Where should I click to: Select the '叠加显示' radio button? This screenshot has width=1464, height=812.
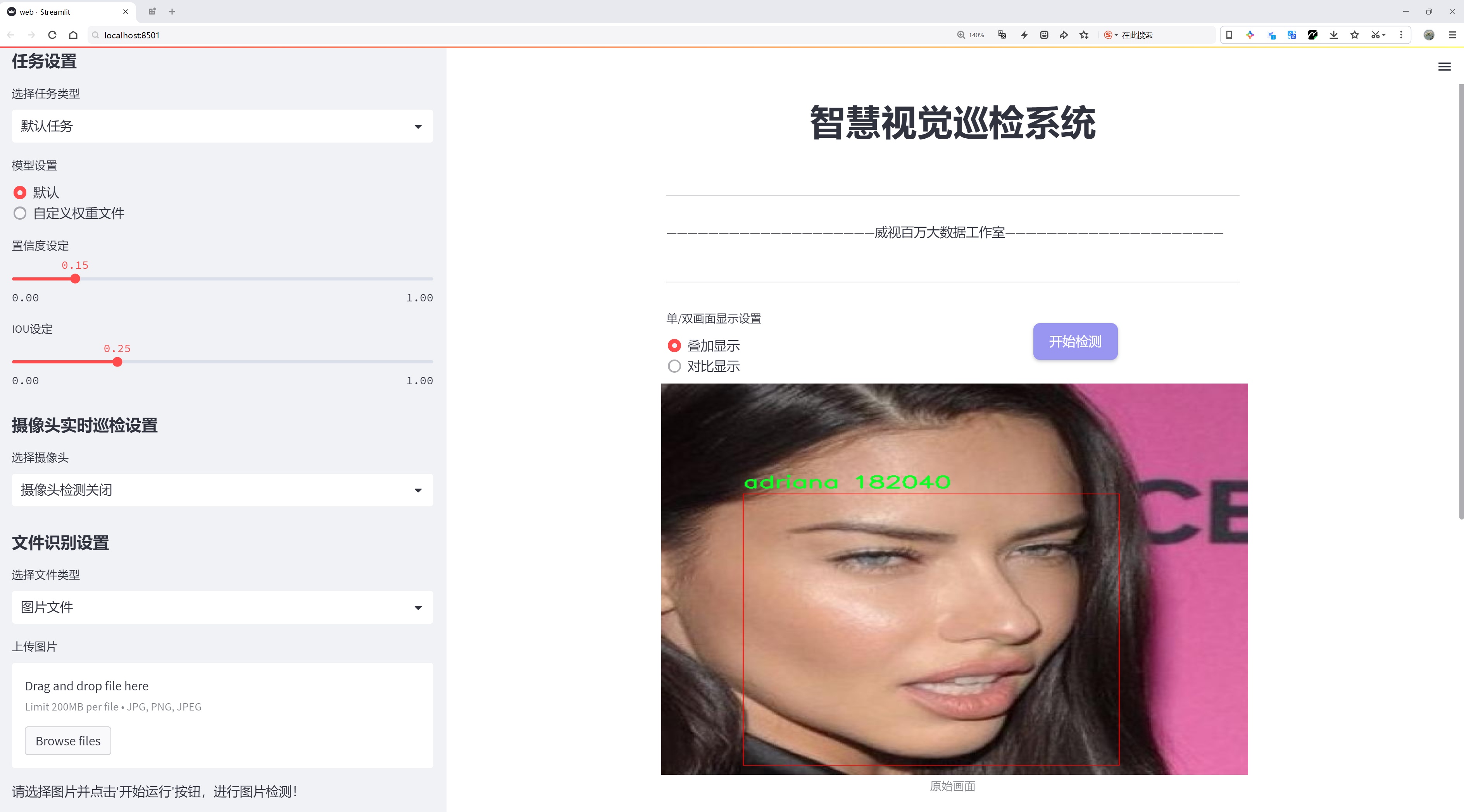pyautogui.click(x=674, y=346)
